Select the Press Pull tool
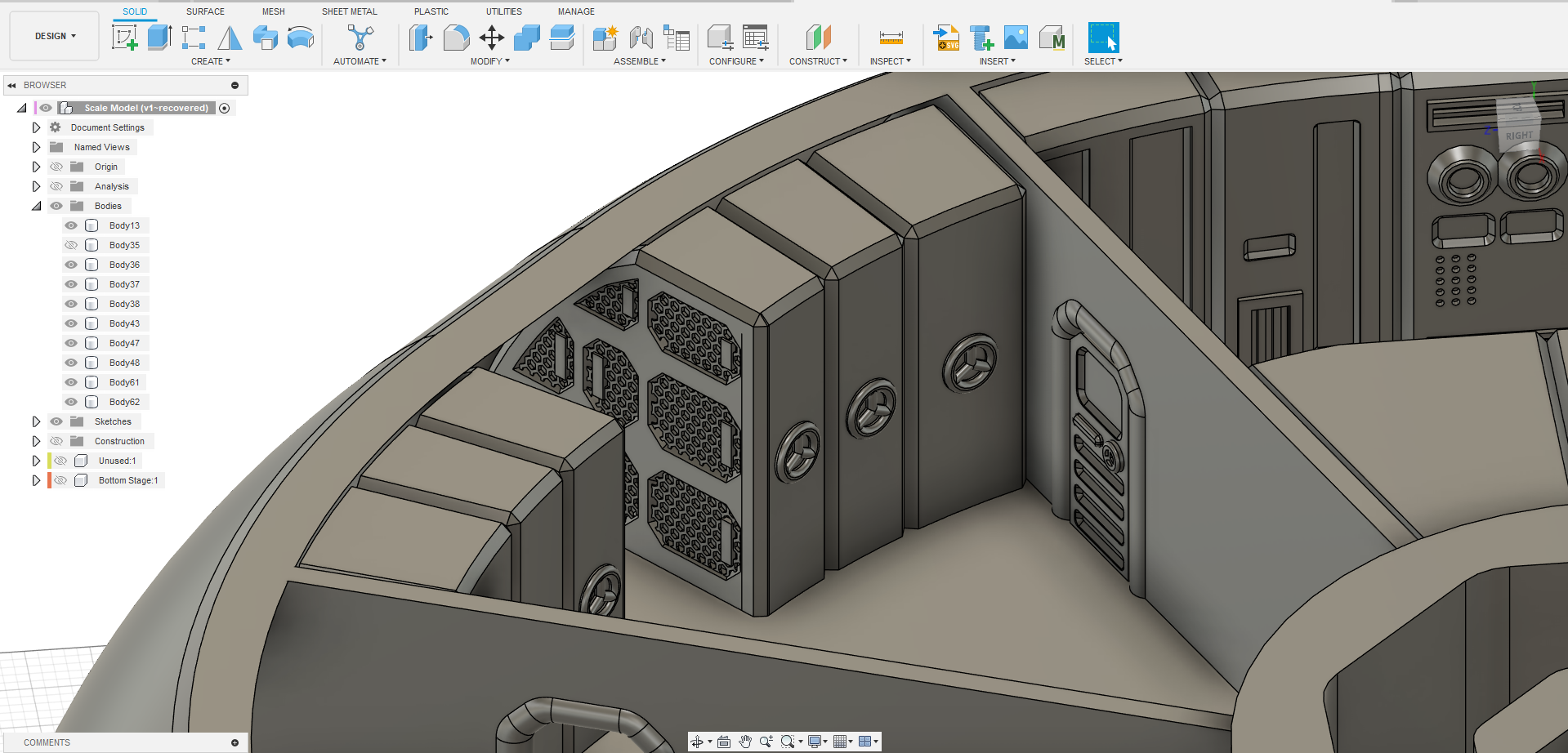Screen dimensions: 1568x753 421,37
